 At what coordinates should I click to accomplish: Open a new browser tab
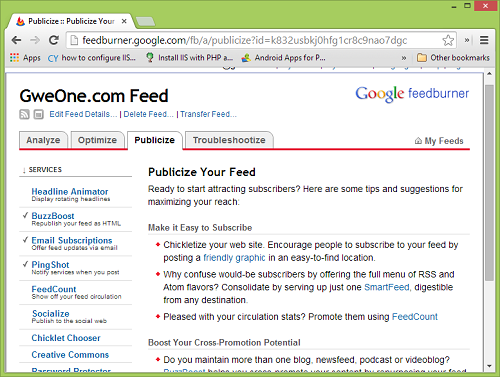[146, 21]
